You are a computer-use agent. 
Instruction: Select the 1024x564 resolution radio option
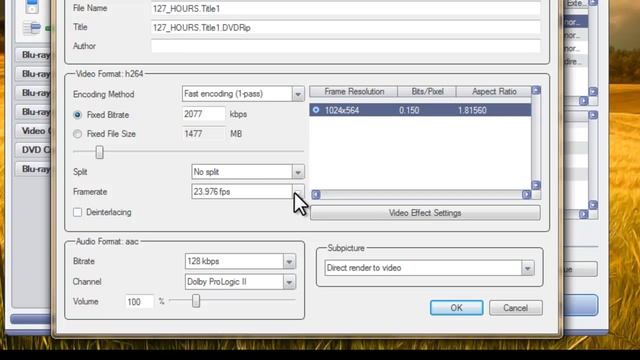[316, 110]
